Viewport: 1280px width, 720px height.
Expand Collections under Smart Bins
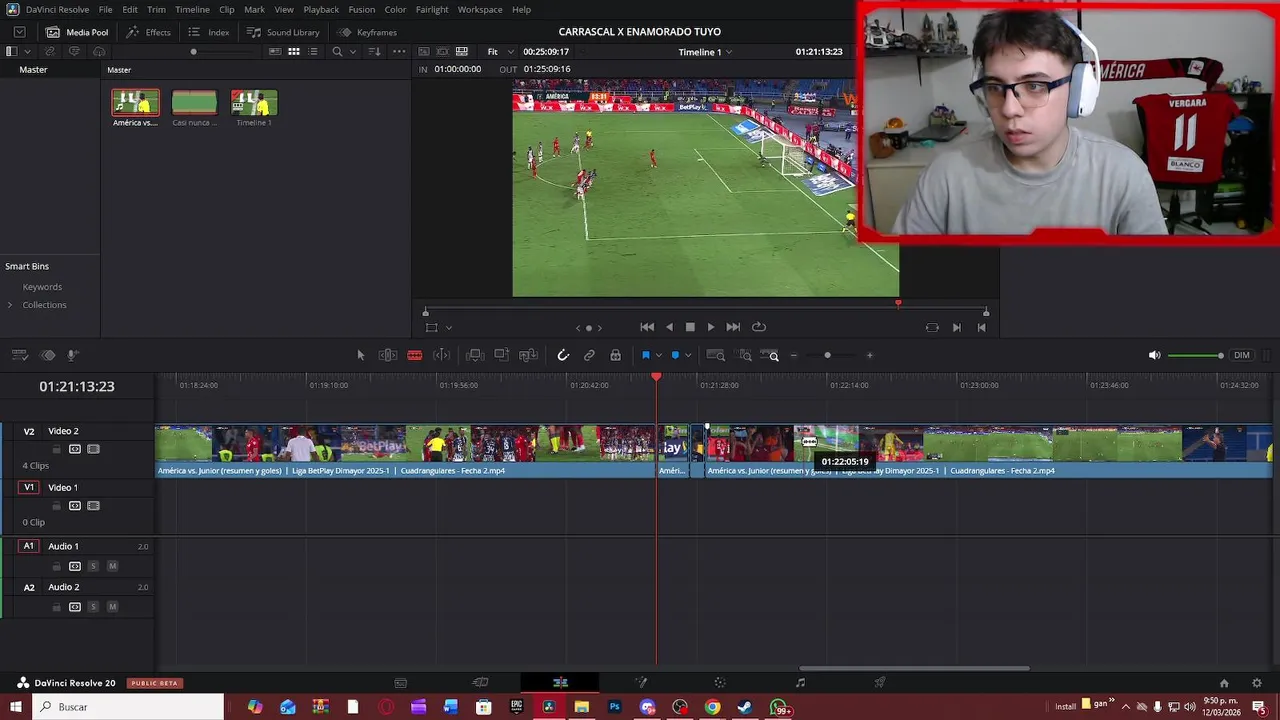click(x=10, y=305)
